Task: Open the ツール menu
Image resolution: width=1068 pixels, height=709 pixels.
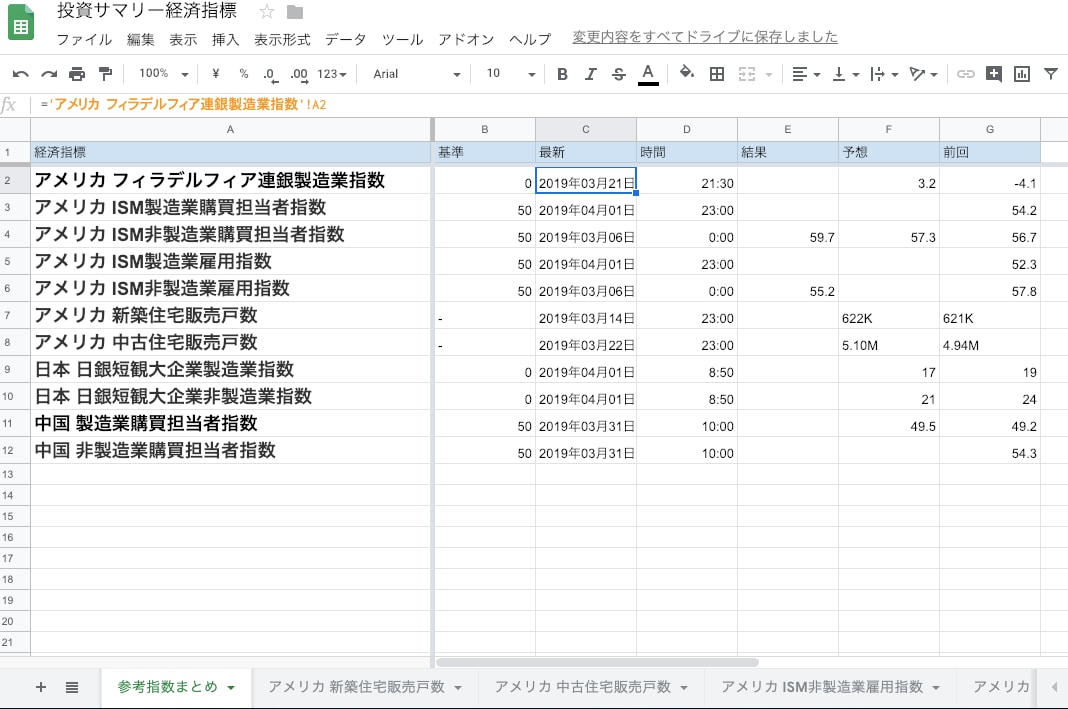Action: point(402,40)
